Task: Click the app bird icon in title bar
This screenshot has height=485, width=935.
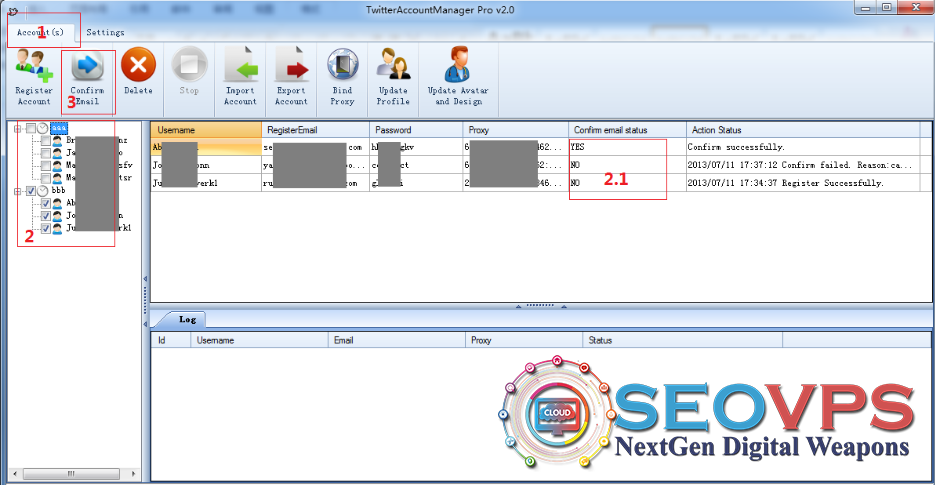Action: click(x=13, y=11)
